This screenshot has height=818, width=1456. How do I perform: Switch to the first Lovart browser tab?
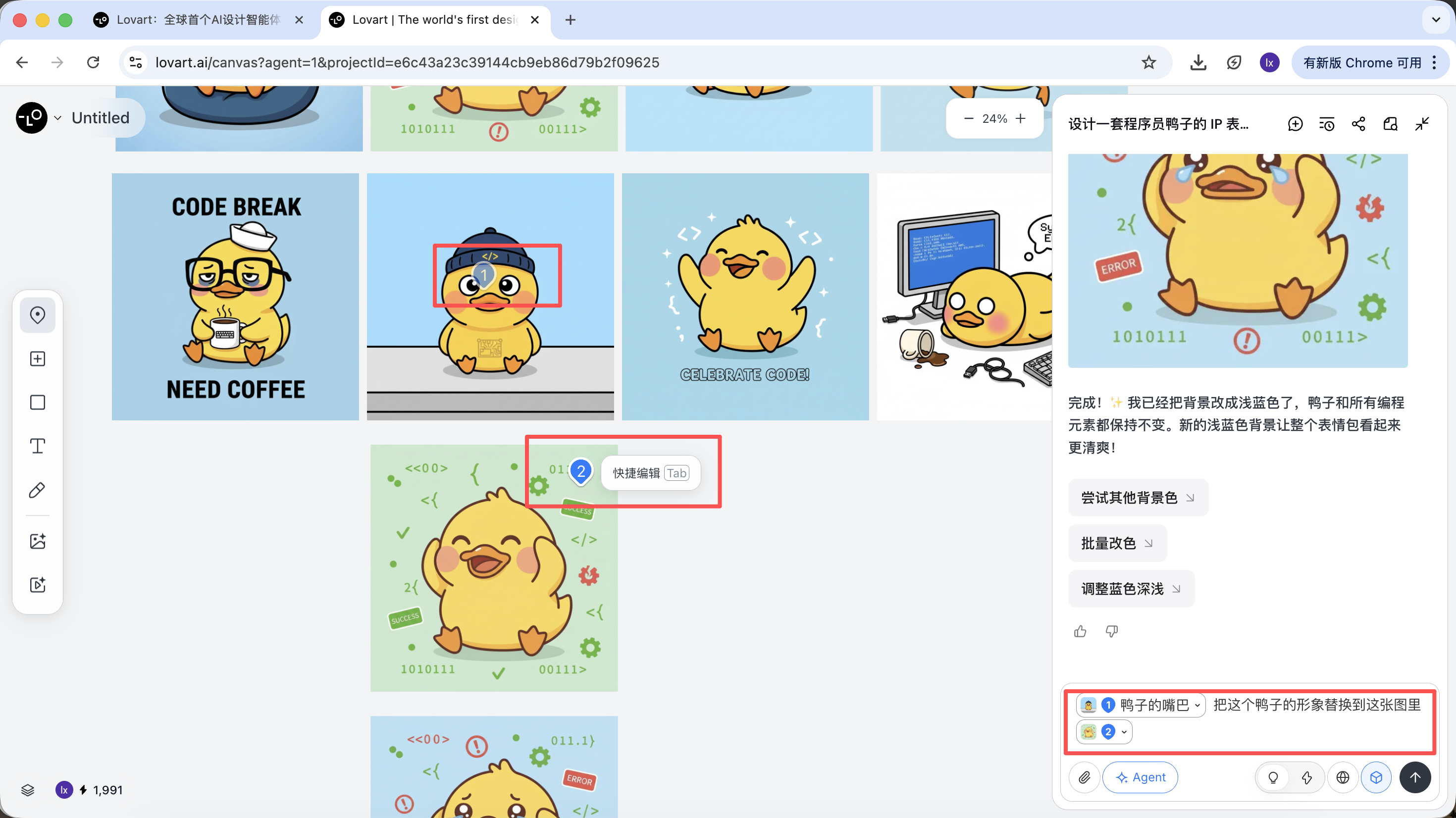click(x=198, y=20)
